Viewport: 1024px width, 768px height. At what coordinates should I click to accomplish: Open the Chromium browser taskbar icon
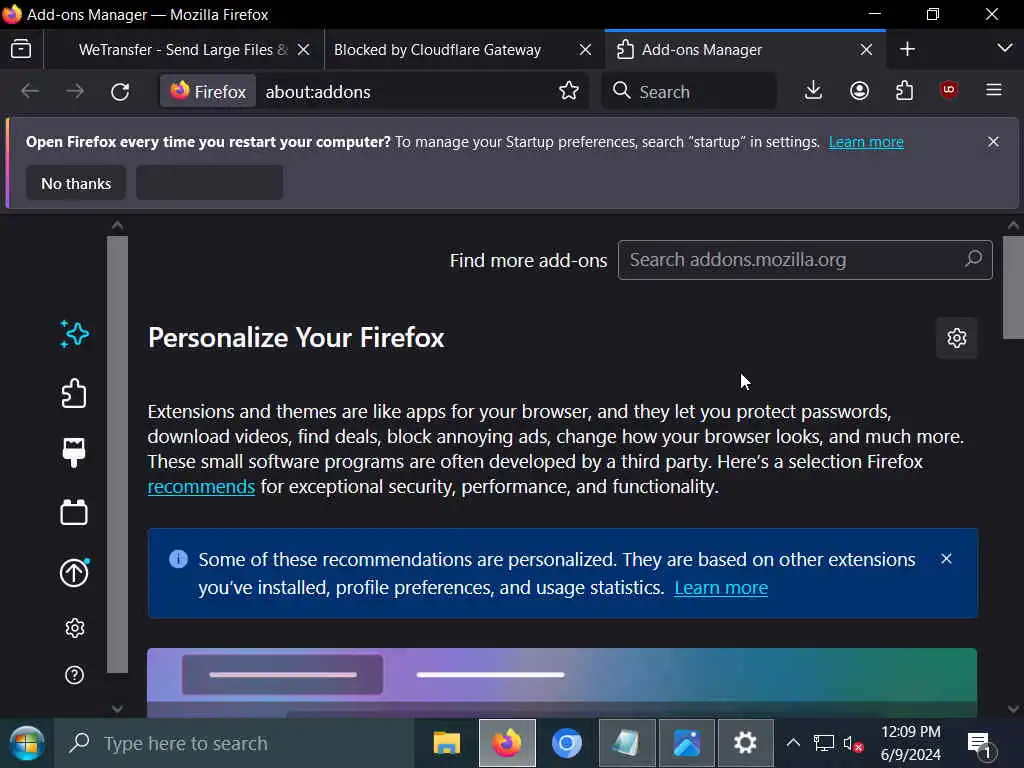pos(567,743)
